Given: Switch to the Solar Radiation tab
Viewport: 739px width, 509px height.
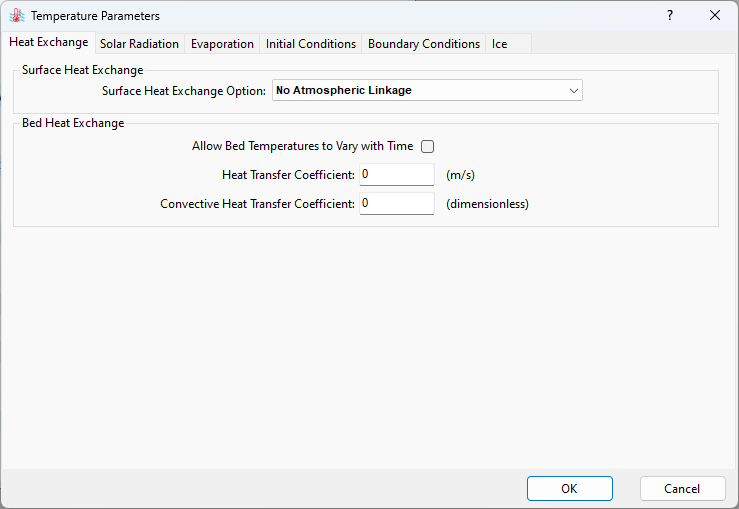Looking at the screenshot, I should click(139, 44).
